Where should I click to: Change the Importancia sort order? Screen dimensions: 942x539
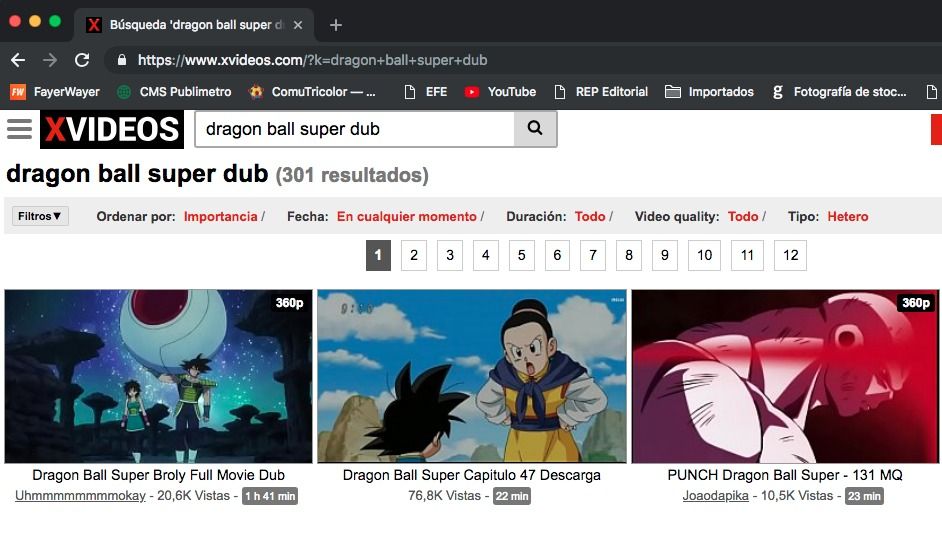point(220,217)
